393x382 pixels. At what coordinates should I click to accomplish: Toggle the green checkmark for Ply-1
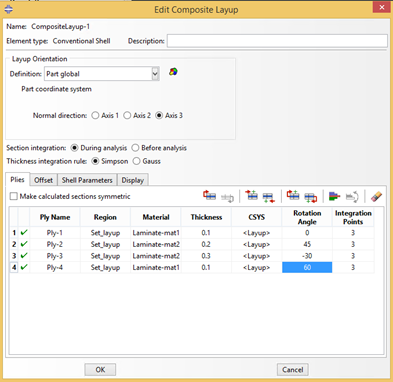tap(24, 233)
